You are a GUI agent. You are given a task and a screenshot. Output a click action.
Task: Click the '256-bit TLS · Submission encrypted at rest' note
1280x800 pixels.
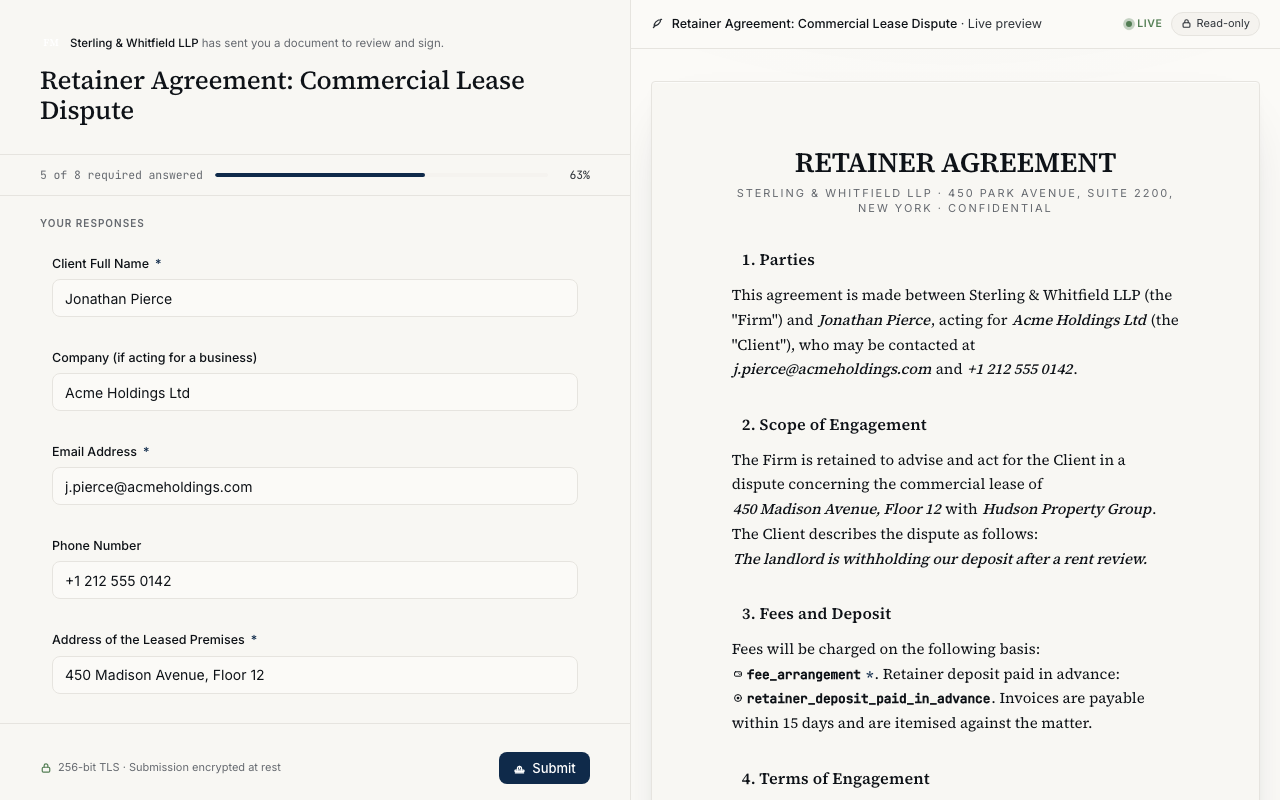(x=169, y=767)
